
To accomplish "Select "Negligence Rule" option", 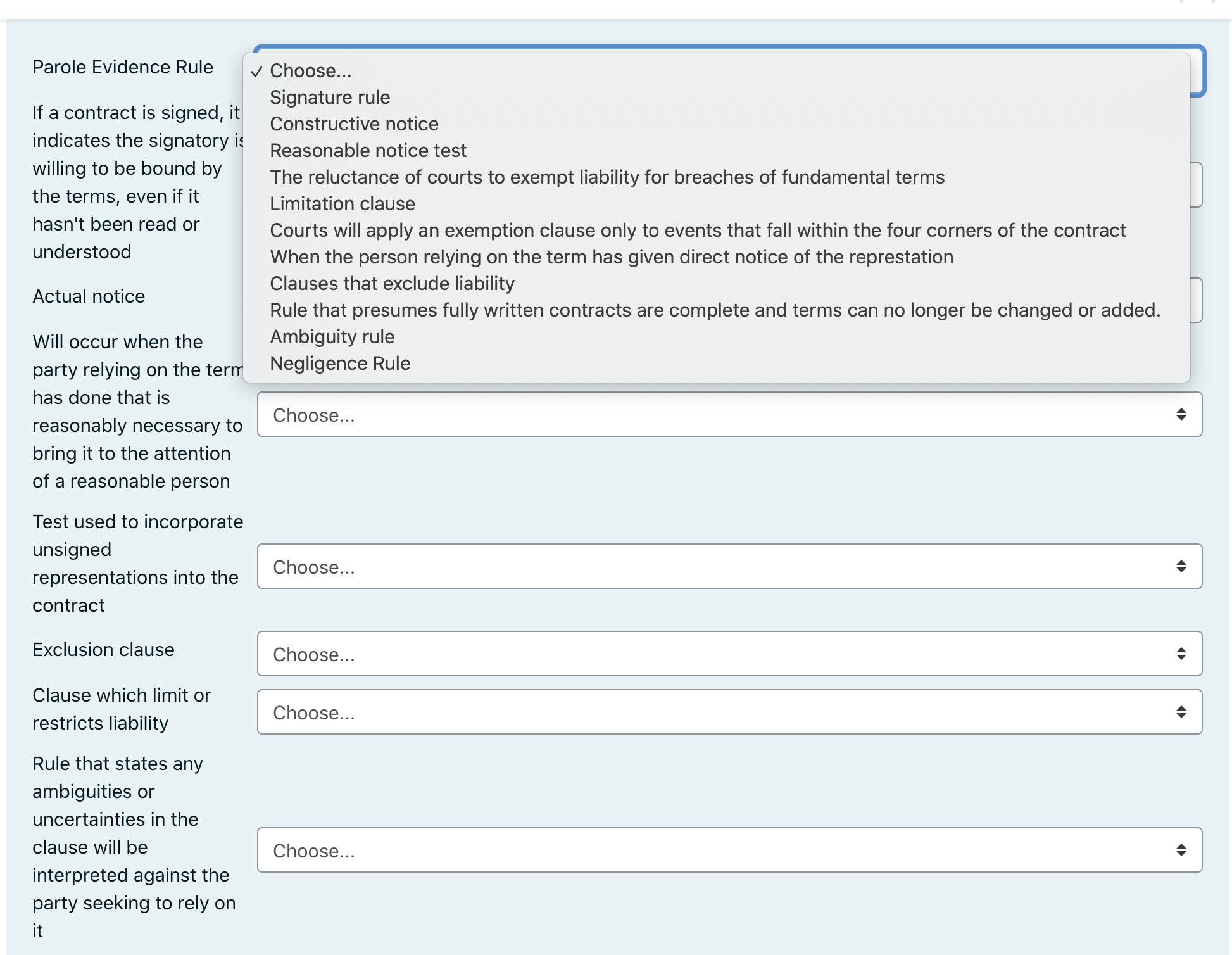I will point(340,363).
